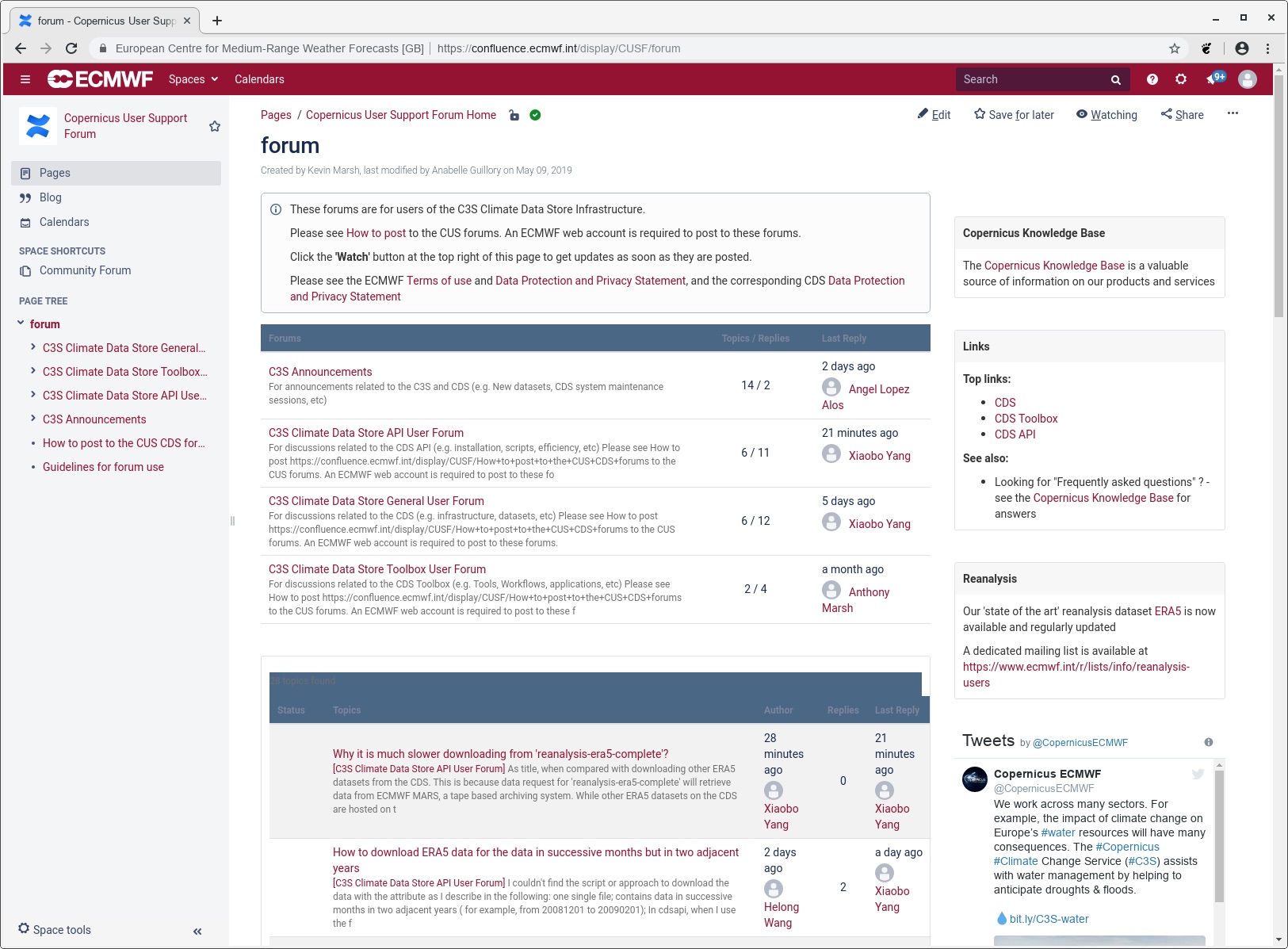
Task: Click the Copernicus ECMWF tweet avatar
Action: pos(975,779)
